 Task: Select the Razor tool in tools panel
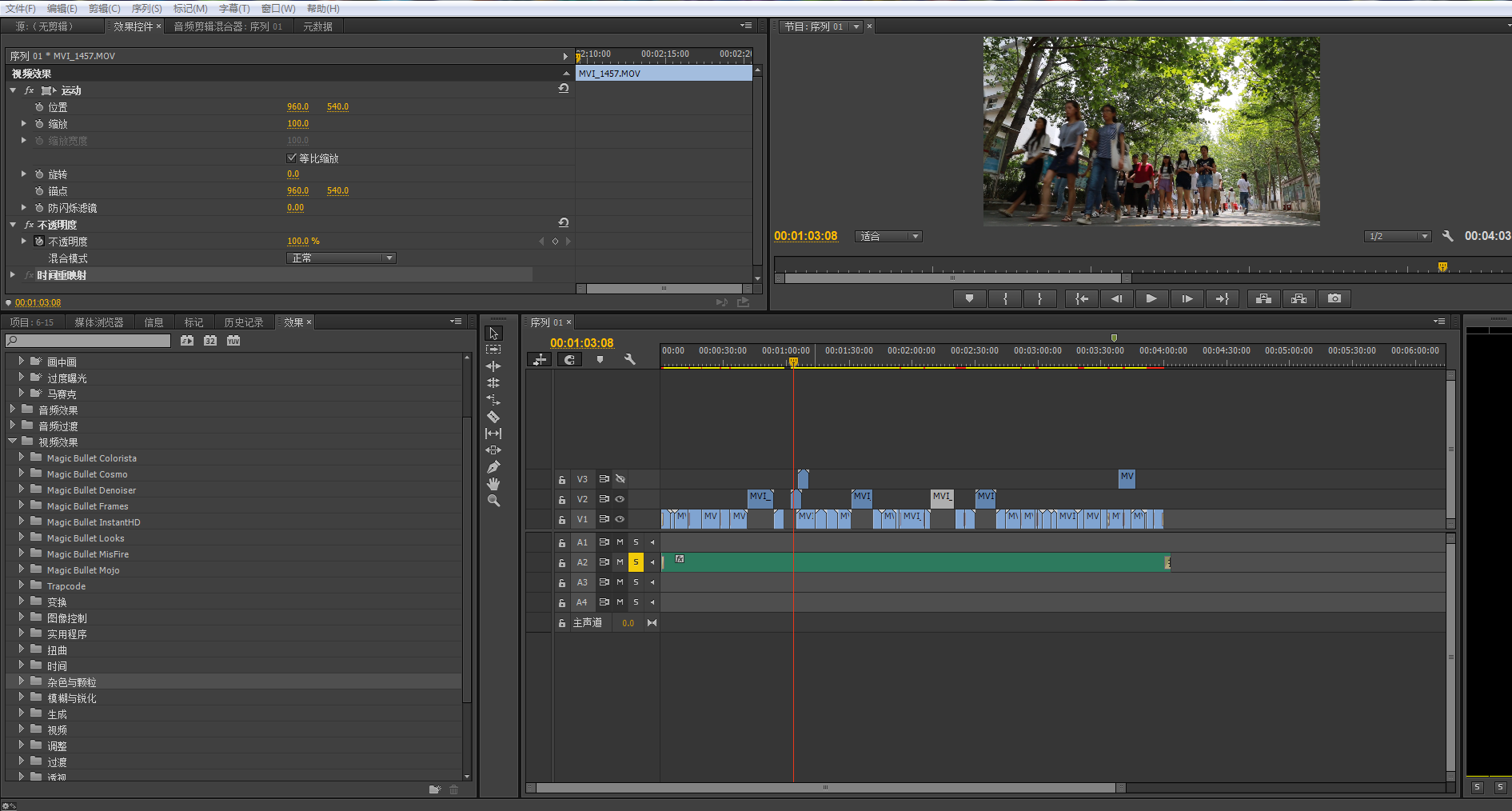(x=493, y=417)
